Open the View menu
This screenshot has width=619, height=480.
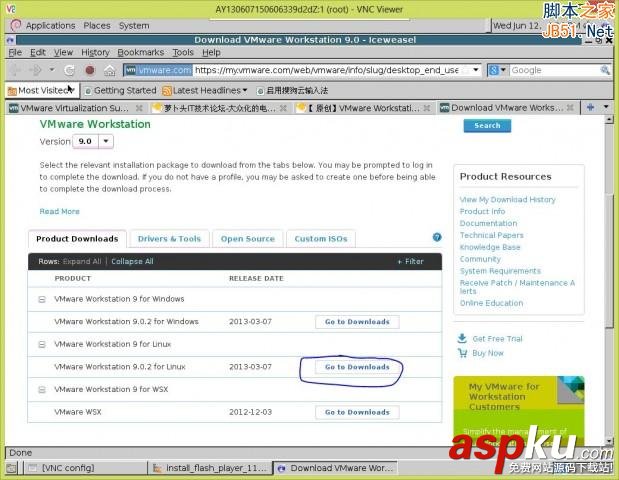pos(63,52)
